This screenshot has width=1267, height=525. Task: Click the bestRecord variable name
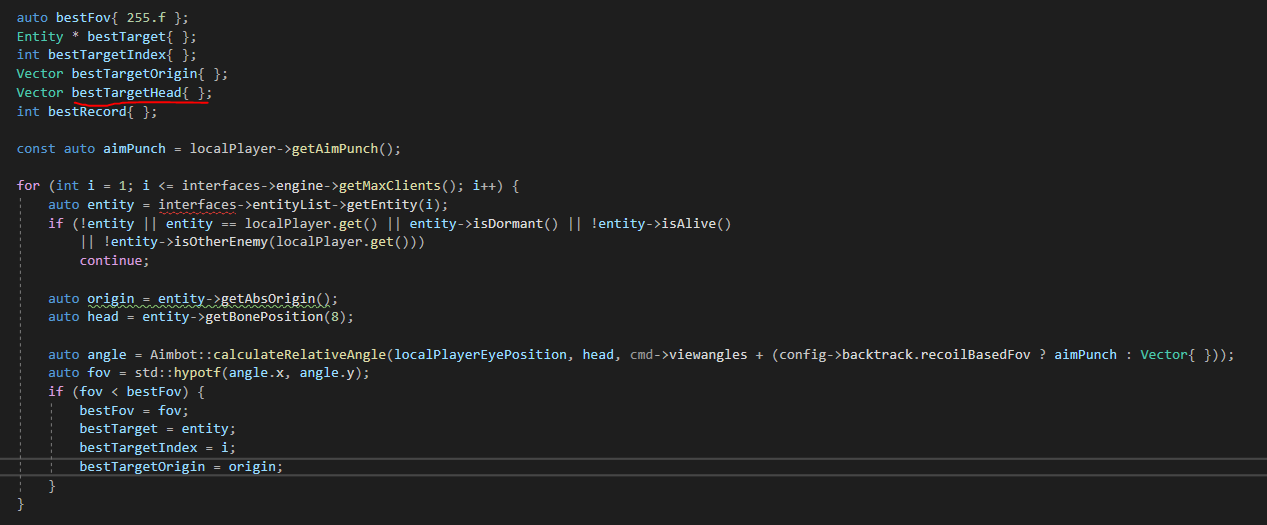tap(87, 111)
